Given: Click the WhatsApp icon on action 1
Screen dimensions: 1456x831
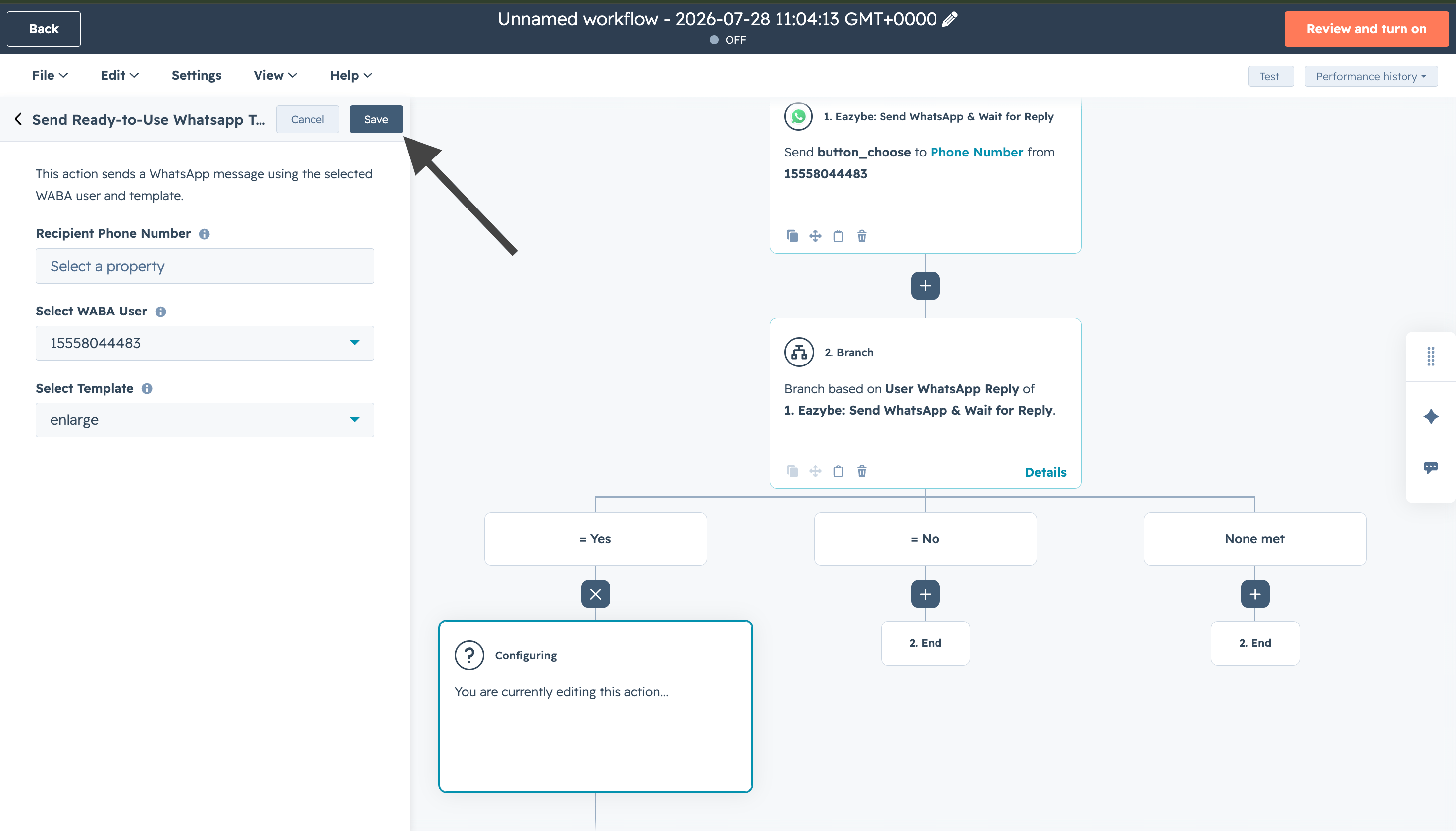Looking at the screenshot, I should [x=798, y=116].
